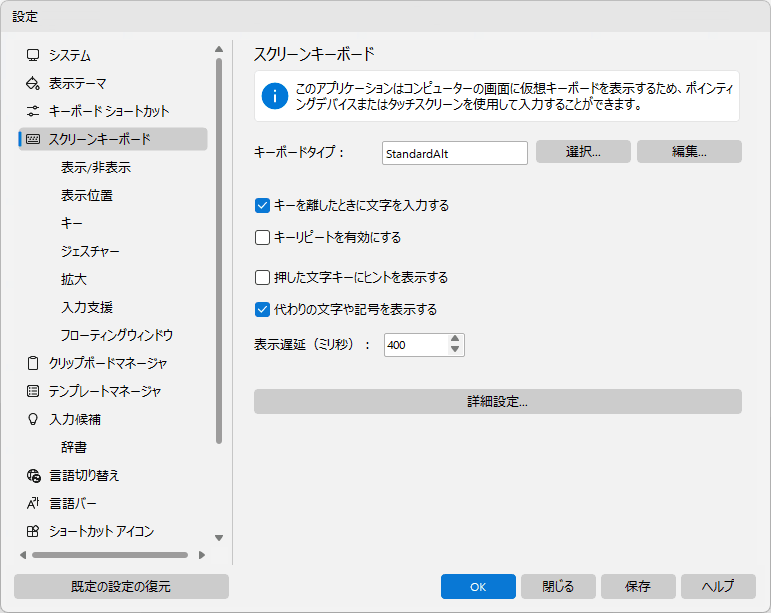Select スクリーンキーボード category

[x=113, y=139]
